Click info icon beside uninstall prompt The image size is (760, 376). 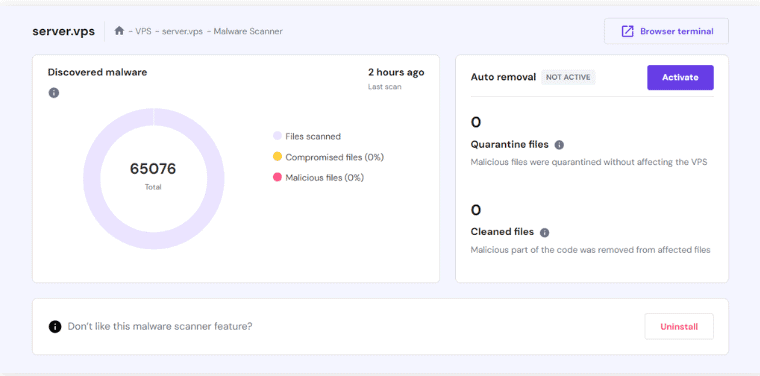(55, 327)
